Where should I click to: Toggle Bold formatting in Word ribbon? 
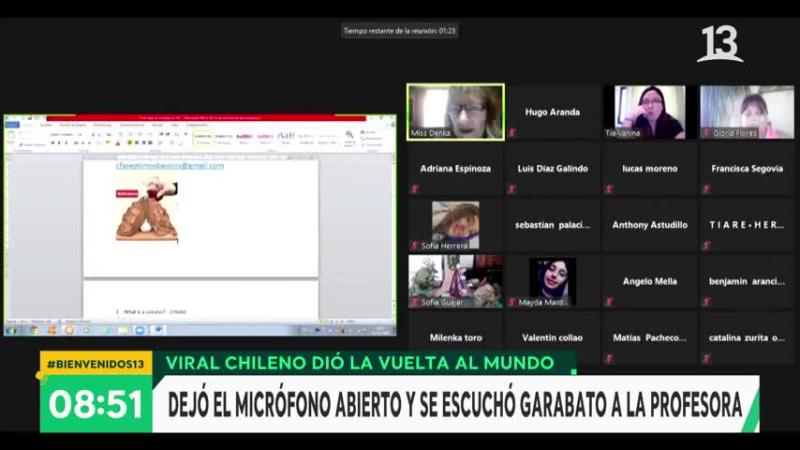53,143
